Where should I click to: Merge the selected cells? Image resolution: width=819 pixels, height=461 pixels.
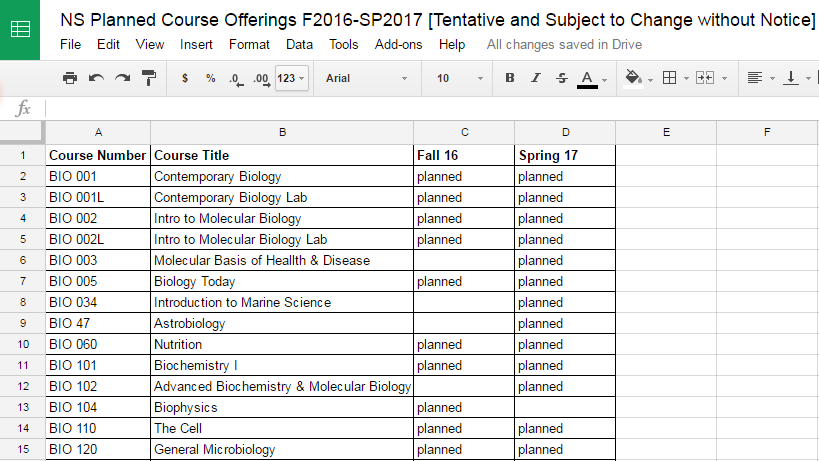(x=705, y=78)
